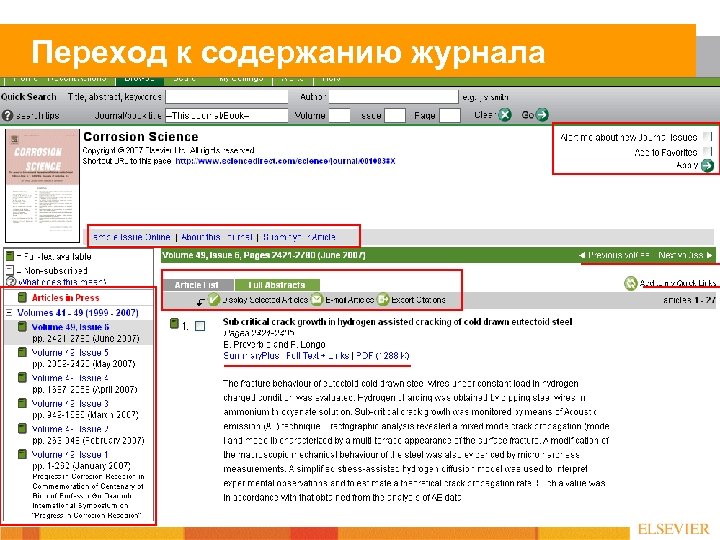Open the PDF (288 K) link of article 1

click(382, 356)
